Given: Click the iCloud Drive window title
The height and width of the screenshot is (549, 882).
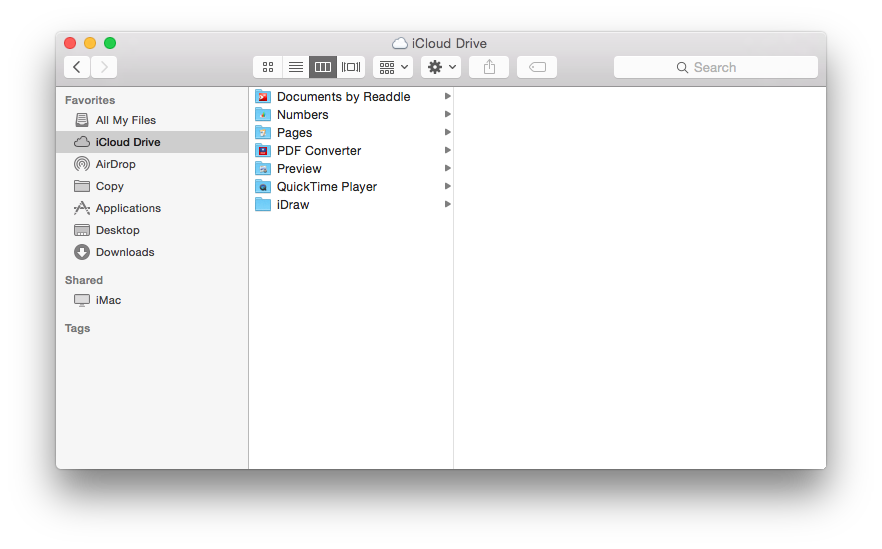Looking at the screenshot, I should (x=449, y=43).
